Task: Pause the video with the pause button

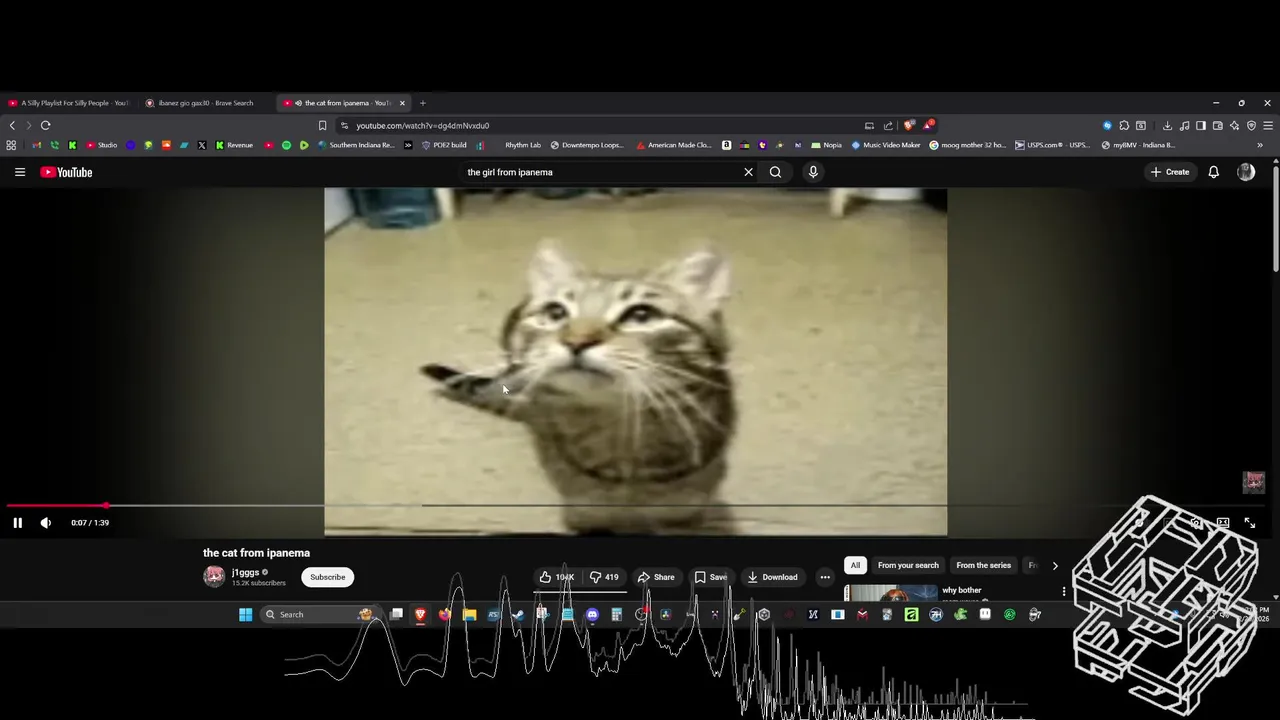Action: pyautogui.click(x=17, y=522)
